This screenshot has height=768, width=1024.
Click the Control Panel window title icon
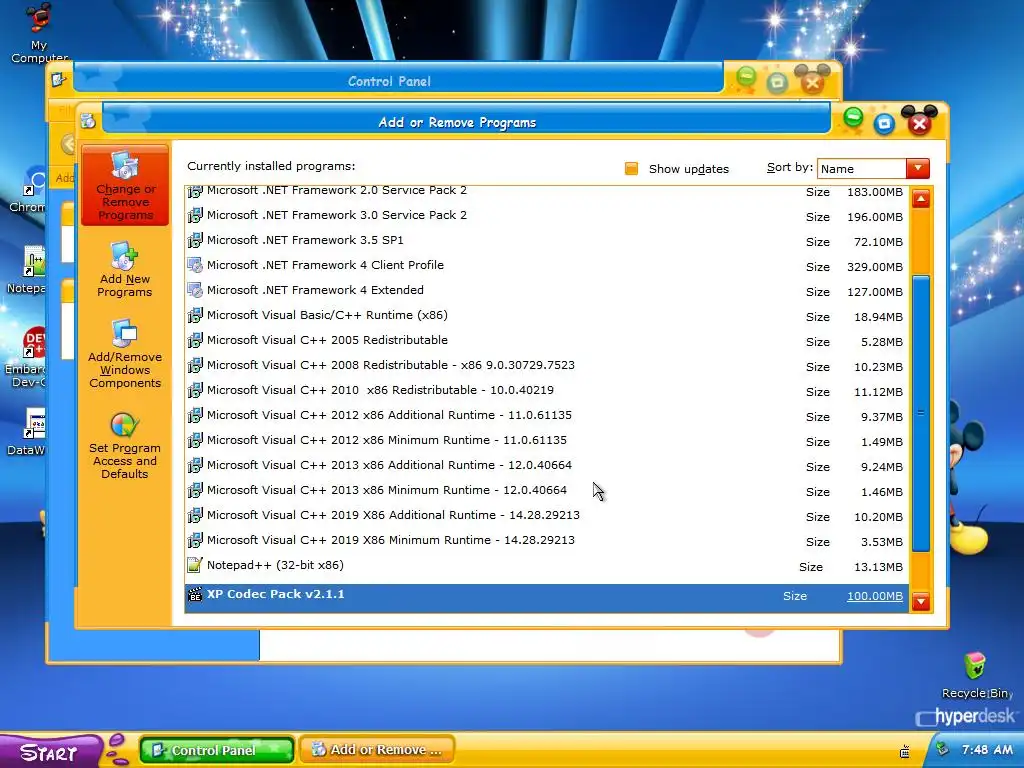pyautogui.click(x=59, y=80)
